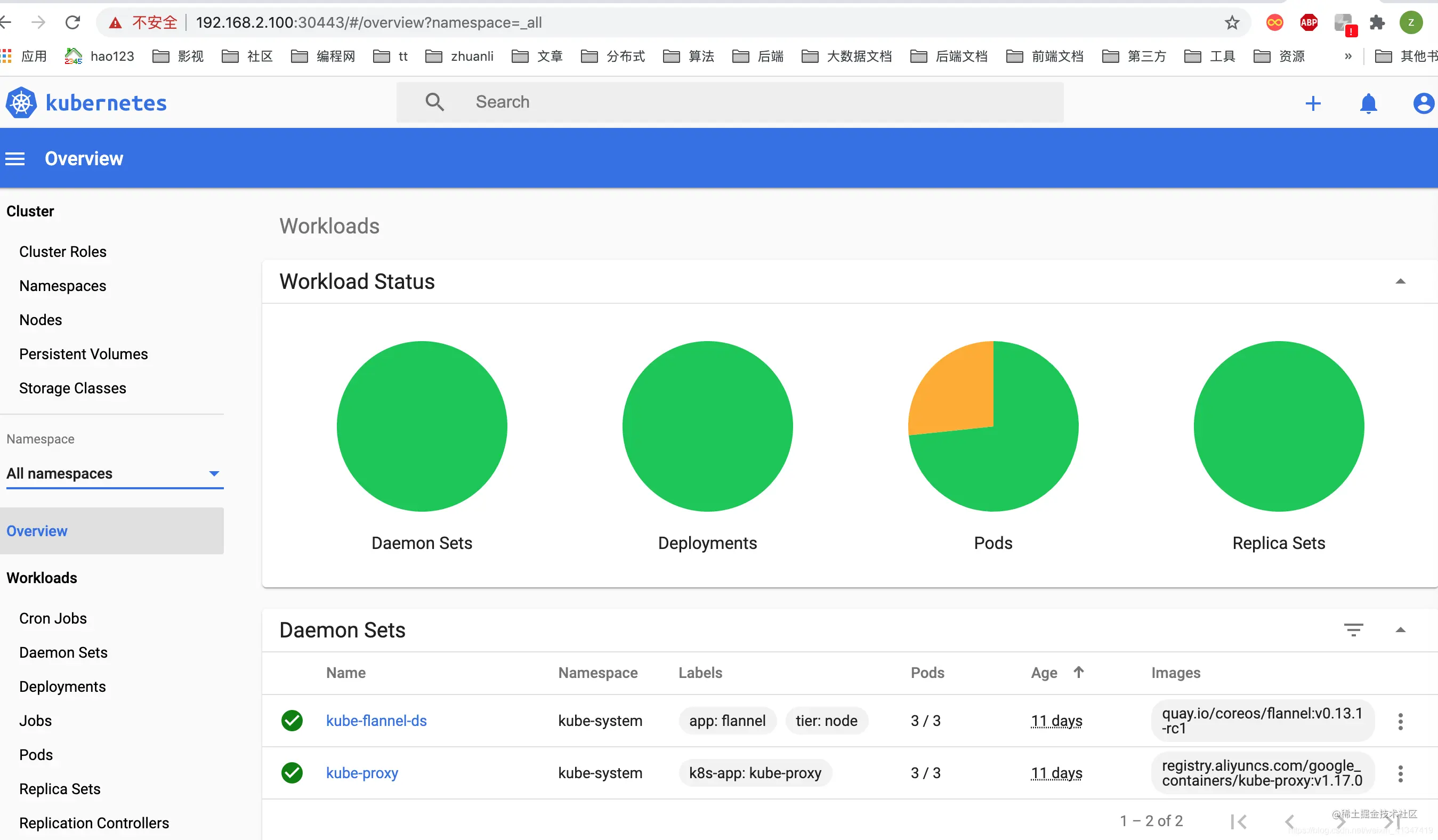Click the Kubernetes logo icon
This screenshot has height=840, width=1438.
[x=21, y=103]
